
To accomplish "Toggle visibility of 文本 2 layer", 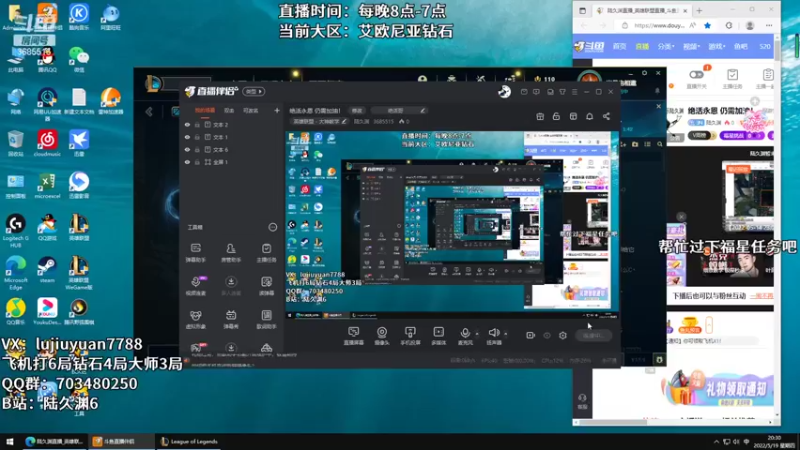I will pyautogui.click(x=187, y=124).
